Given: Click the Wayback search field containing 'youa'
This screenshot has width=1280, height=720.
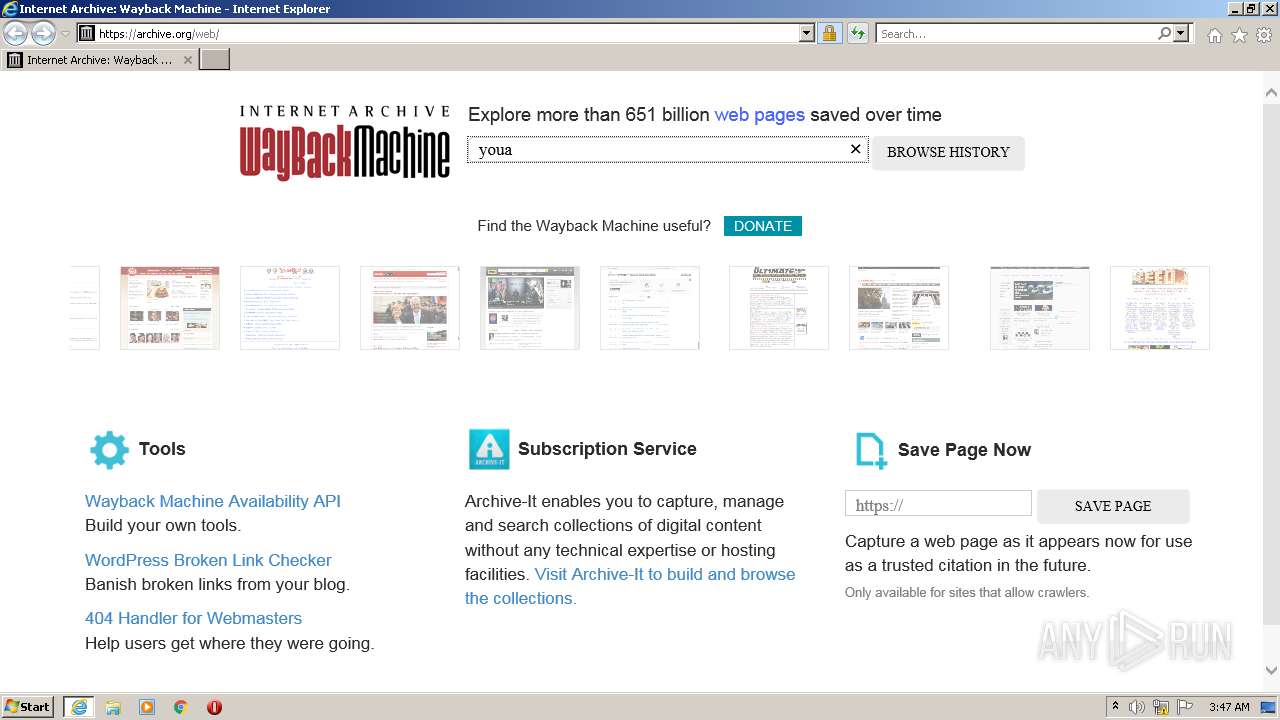Looking at the screenshot, I should click(x=667, y=150).
